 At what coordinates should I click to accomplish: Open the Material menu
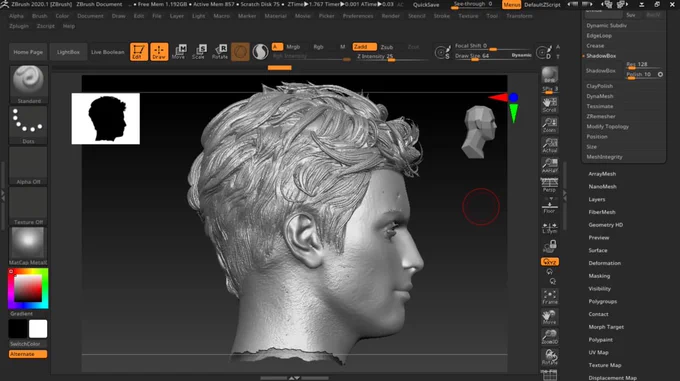[x=275, y=16]
